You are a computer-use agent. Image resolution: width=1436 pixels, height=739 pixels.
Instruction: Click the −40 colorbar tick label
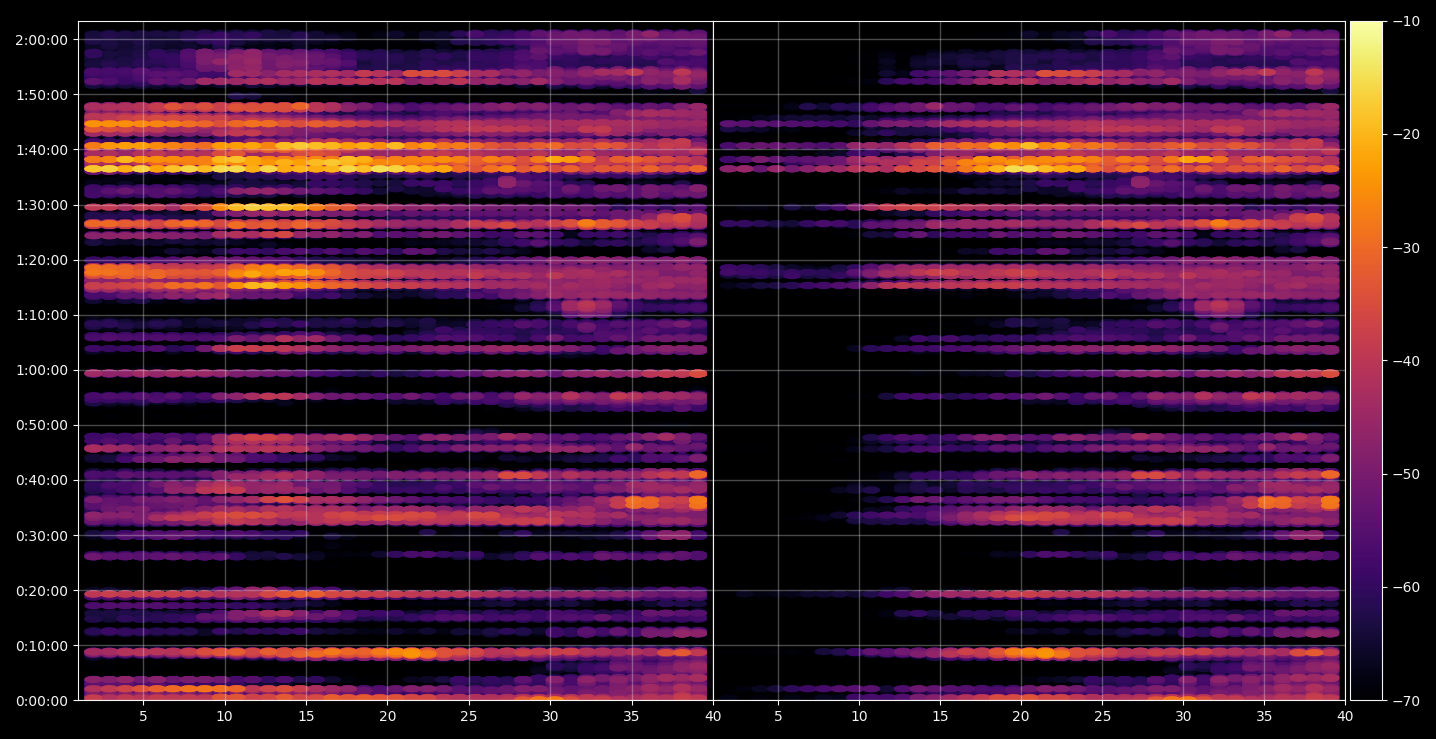(x=1406, y=360)
